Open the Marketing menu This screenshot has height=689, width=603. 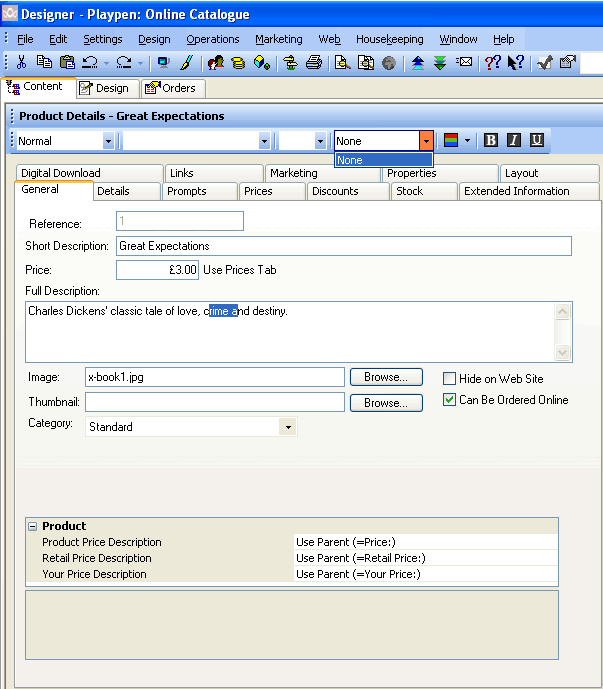pos(278,39)
